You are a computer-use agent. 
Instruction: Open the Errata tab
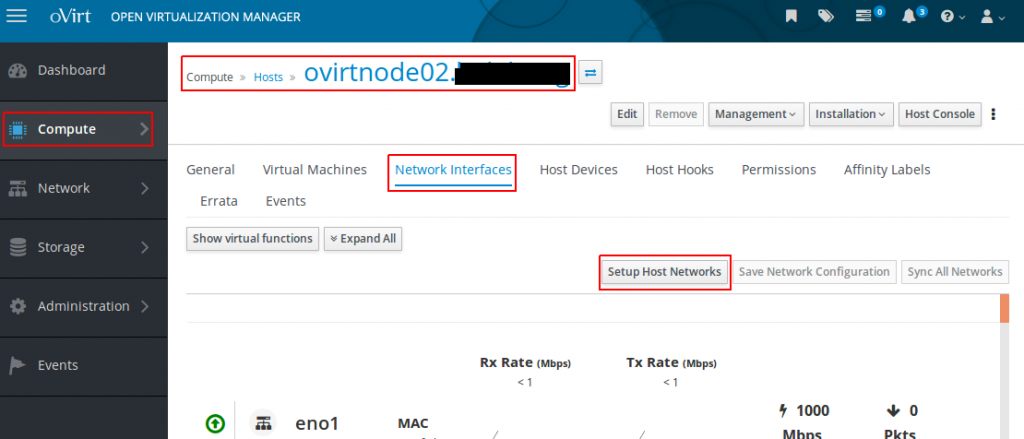pyautogui.click(x=219, y=201)
